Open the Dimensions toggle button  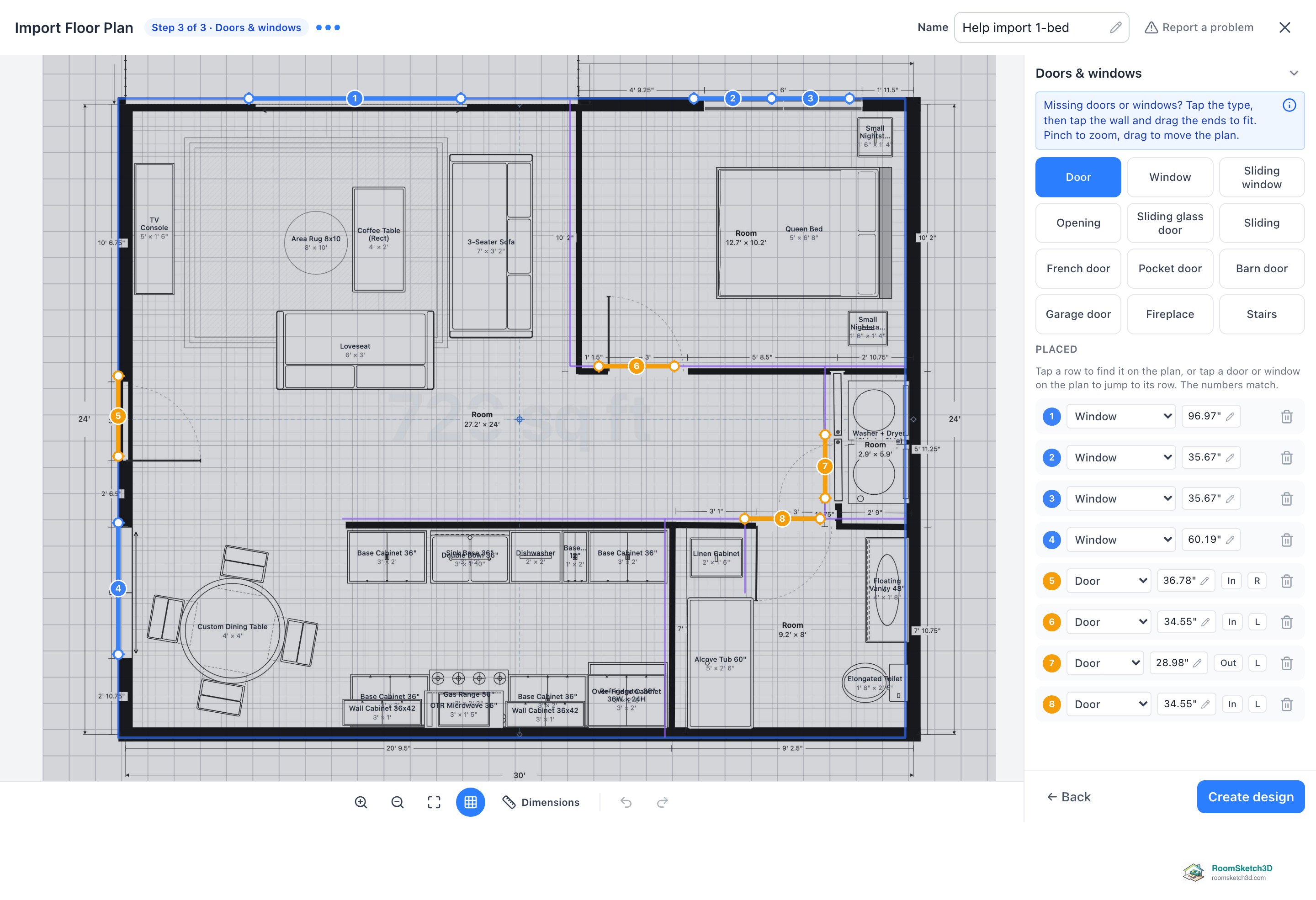541,802
